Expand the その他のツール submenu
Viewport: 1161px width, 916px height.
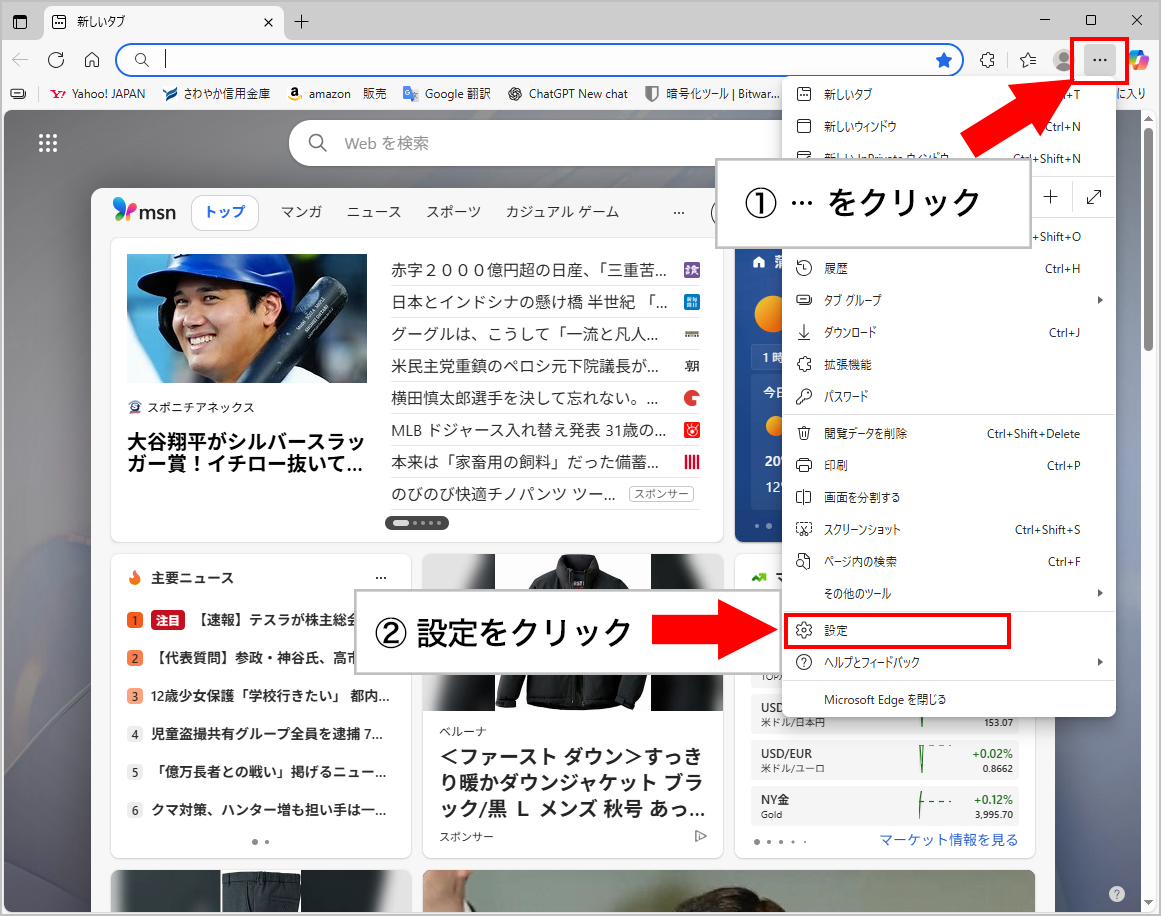click(x=947, y=593)
